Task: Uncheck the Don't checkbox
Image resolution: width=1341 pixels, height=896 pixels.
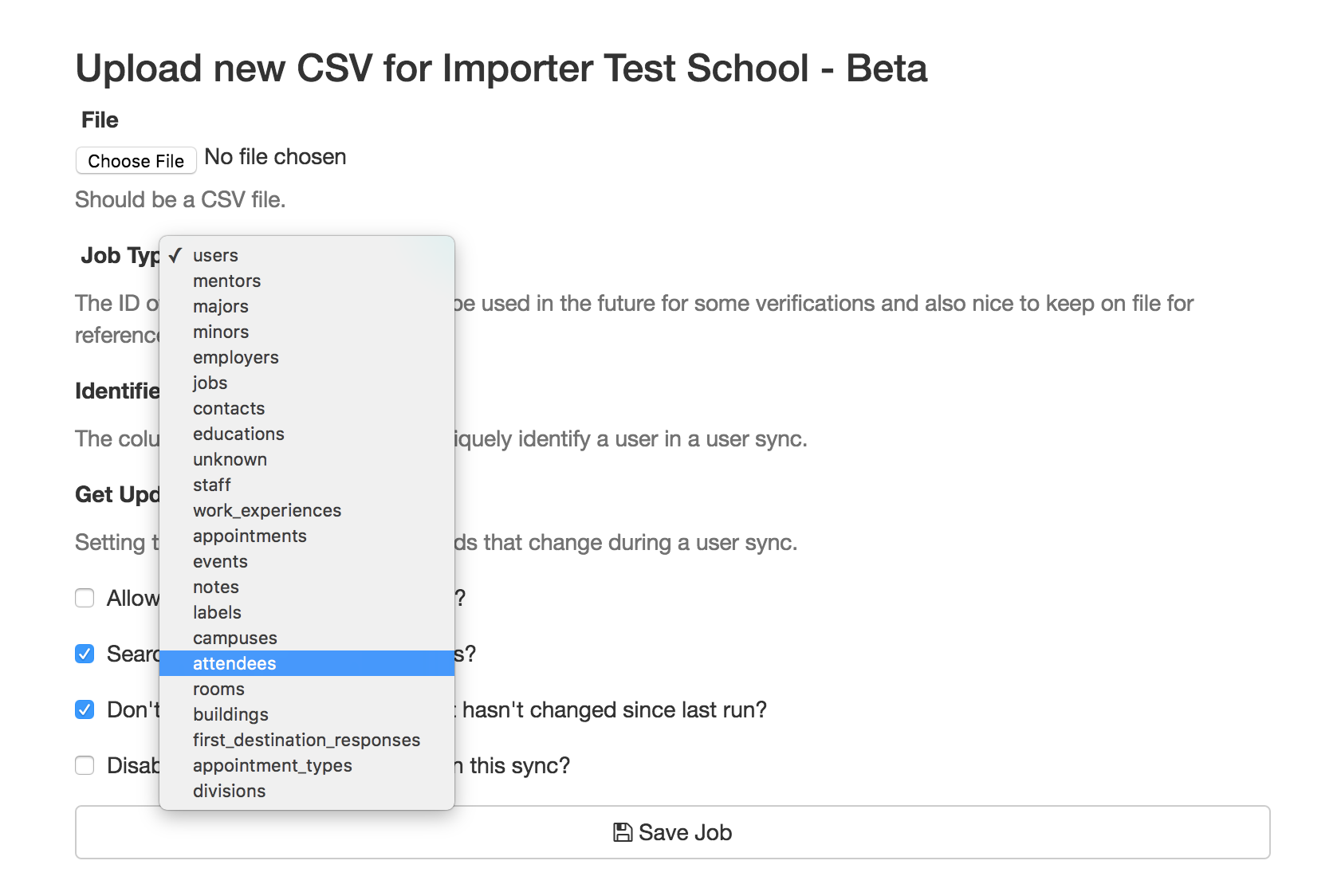Action: tap(85, 709)
